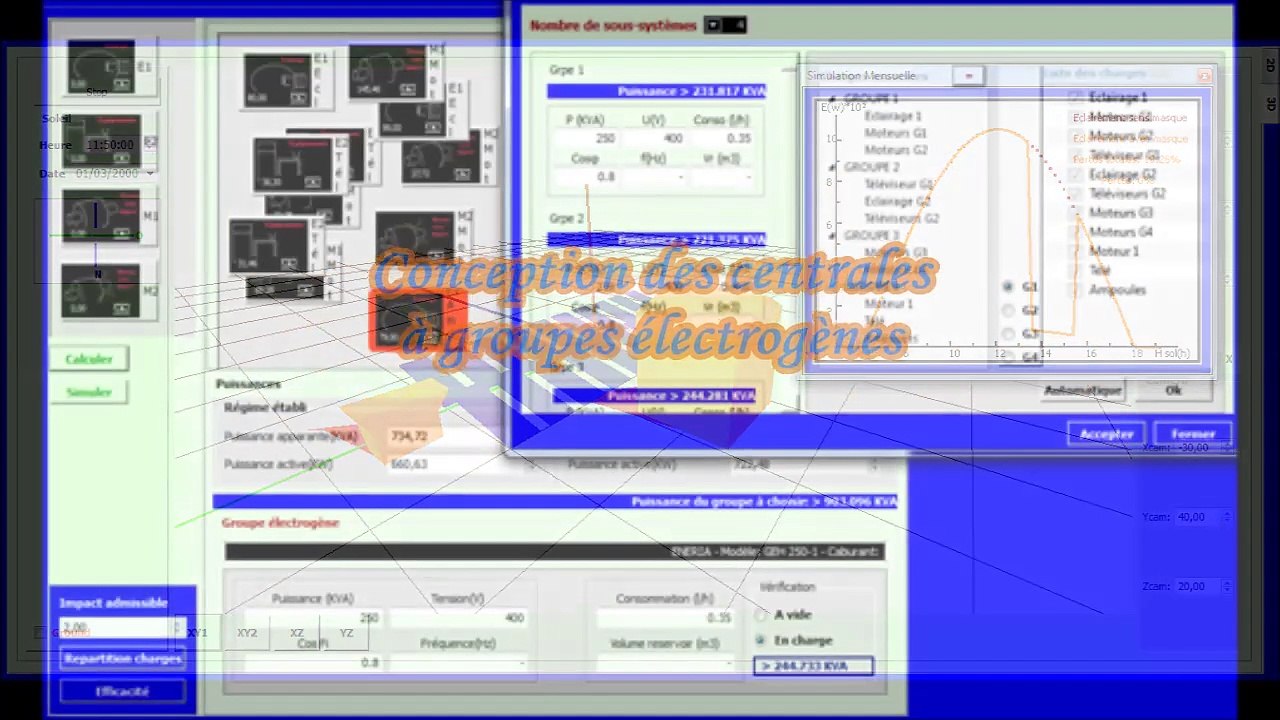Screen dimensions: 1280x720
Task: Toggle the Eclairage G2 checkbox
Action: [1075, 175]
